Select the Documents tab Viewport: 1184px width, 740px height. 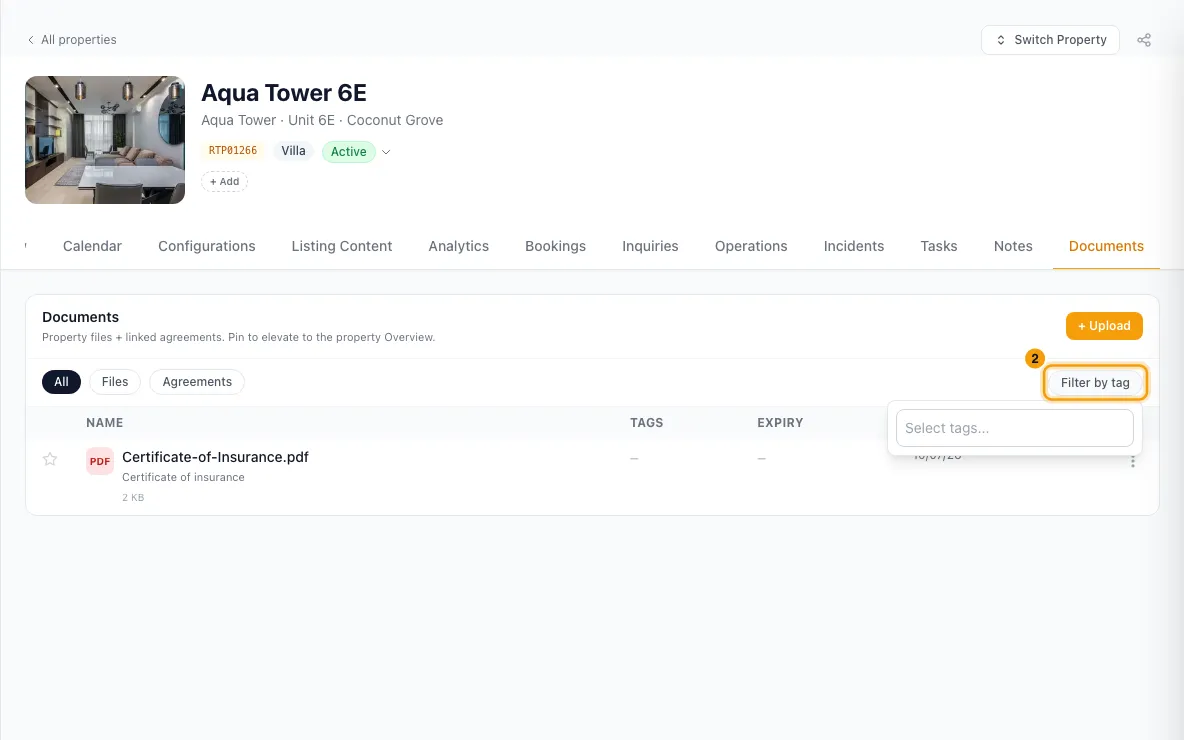coord(1106,246)
